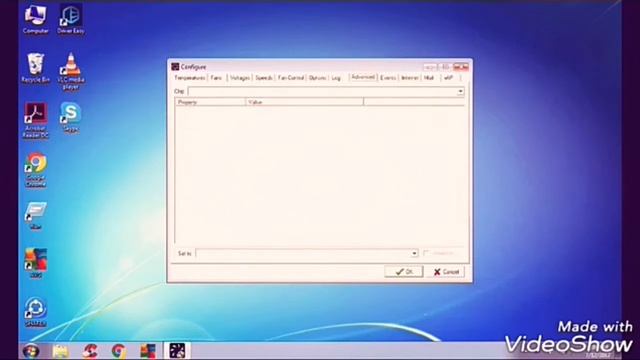
Task: Open the Driver Easy desktop shortcut
Action: [x=71, y=19]
